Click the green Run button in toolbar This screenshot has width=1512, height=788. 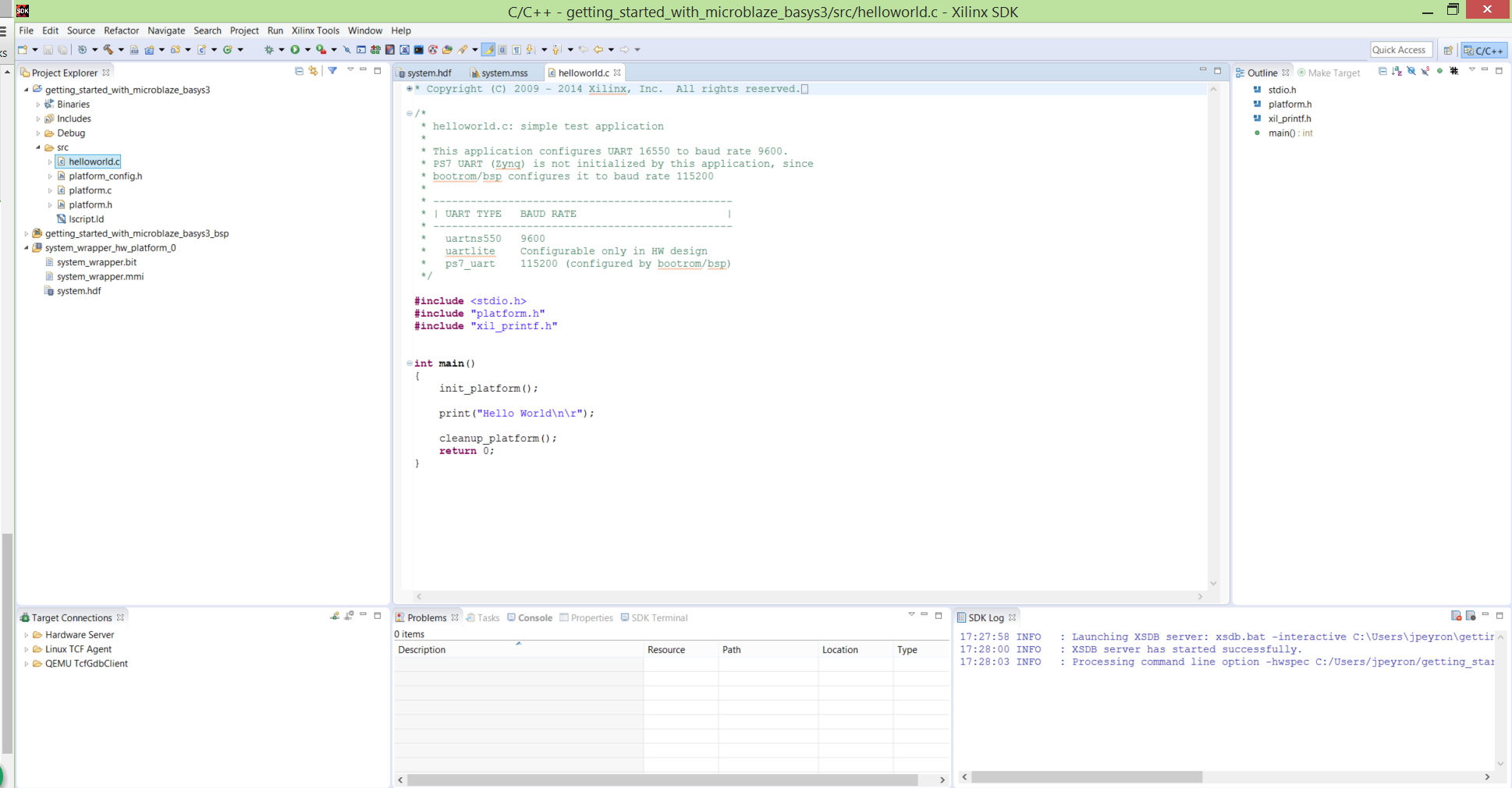point(295,50)
